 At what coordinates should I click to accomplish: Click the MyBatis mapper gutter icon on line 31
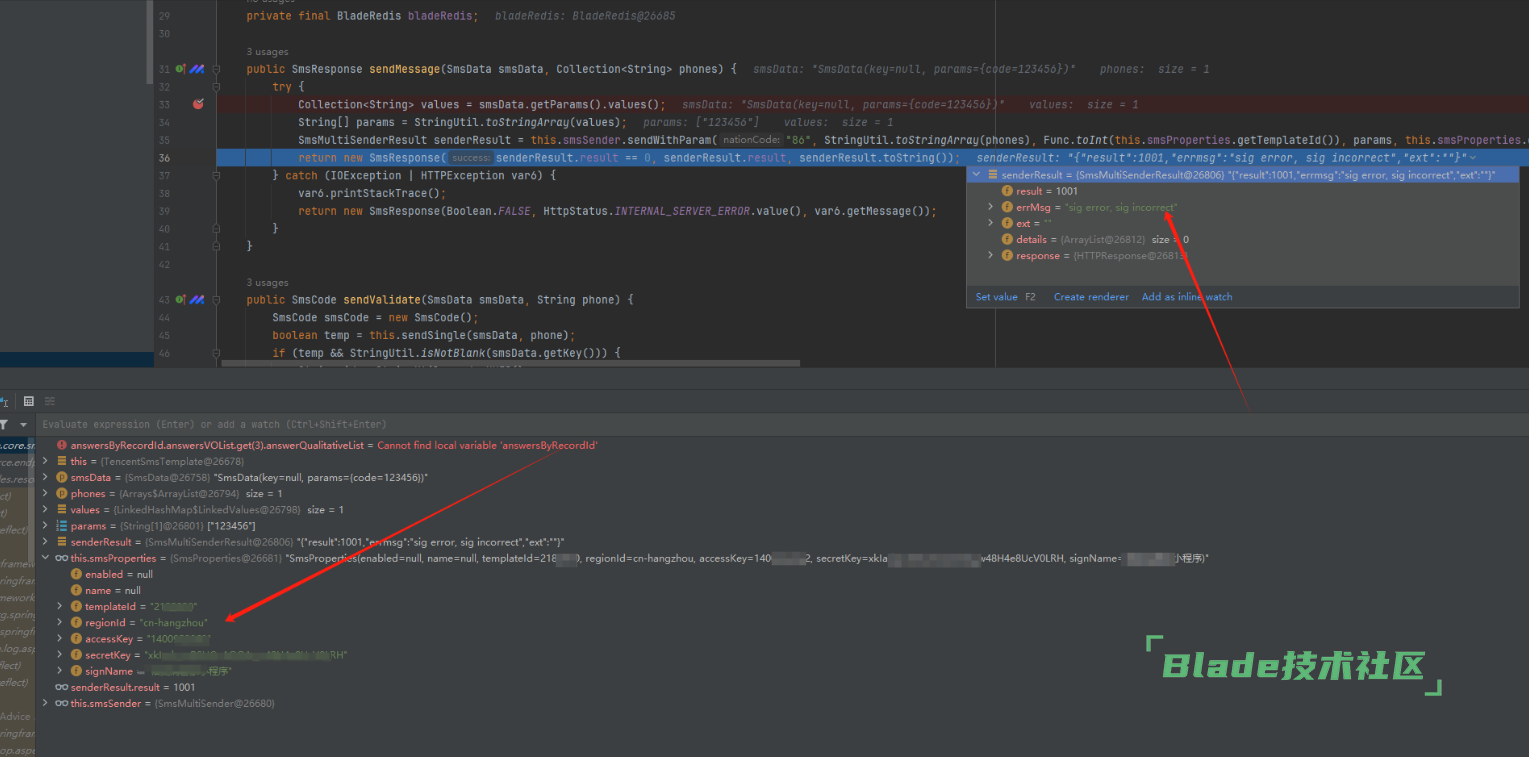click(197, 69)
